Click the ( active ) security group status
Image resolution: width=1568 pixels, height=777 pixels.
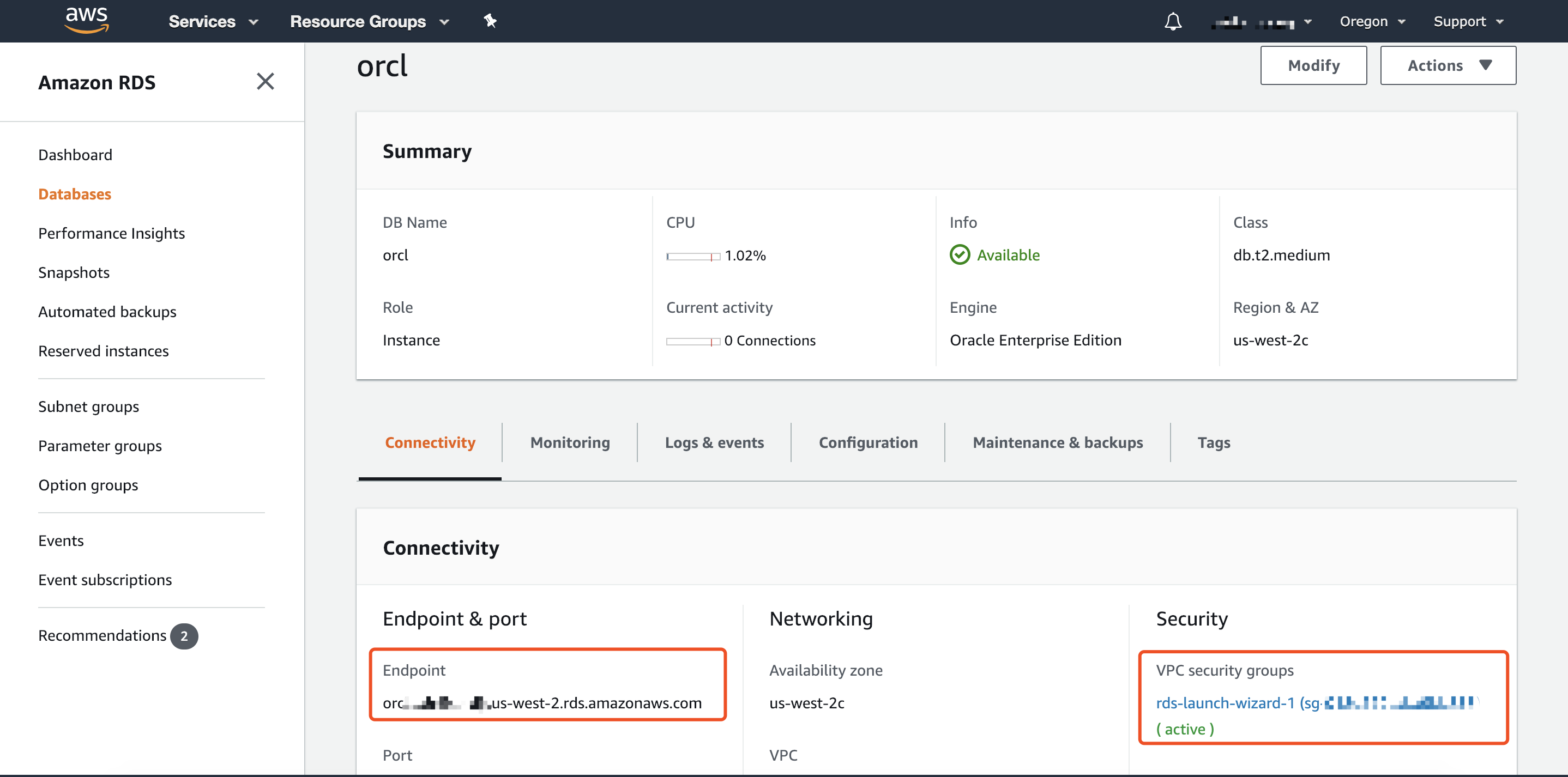tap(1185, 729)
